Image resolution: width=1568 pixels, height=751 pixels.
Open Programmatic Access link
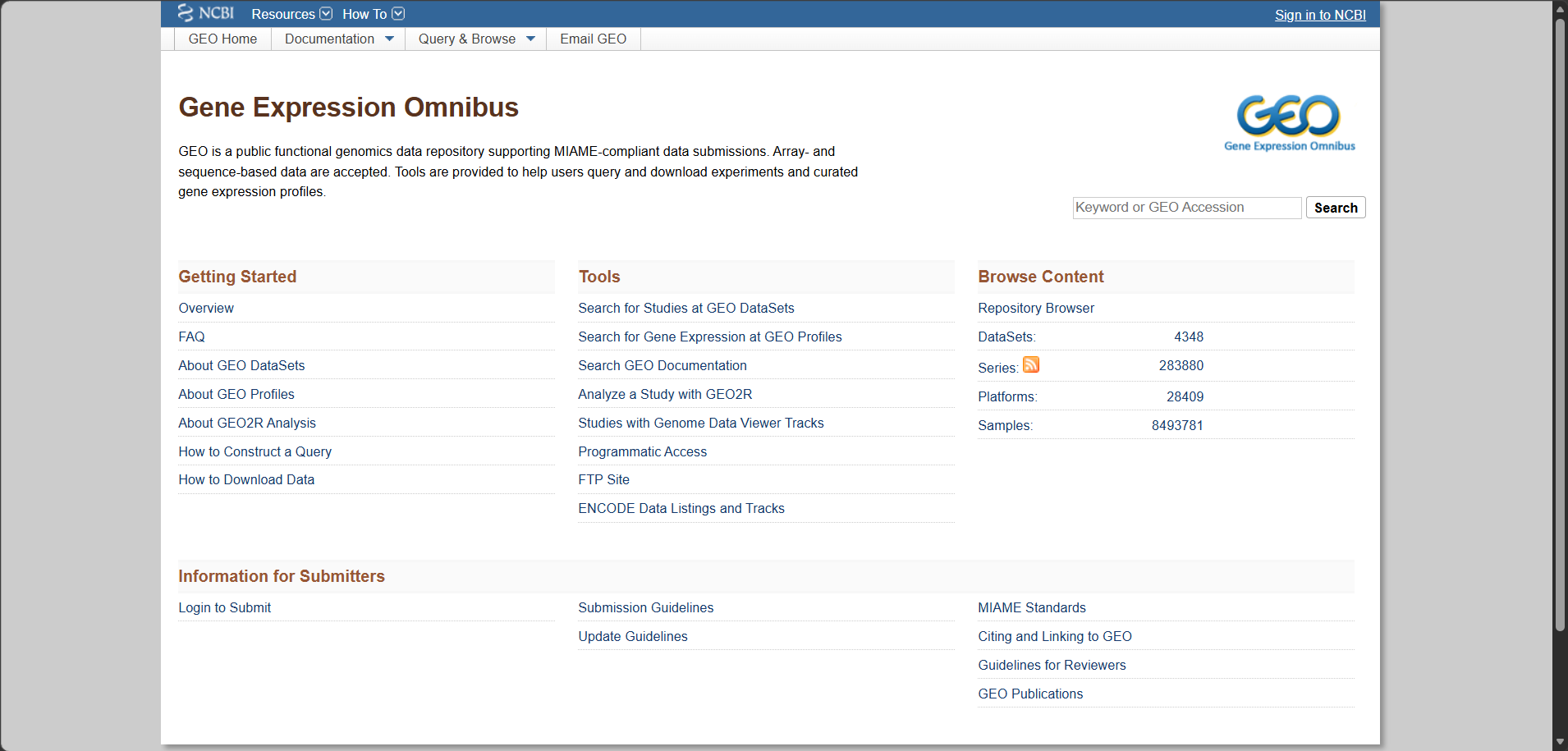(x=642, y=451)
